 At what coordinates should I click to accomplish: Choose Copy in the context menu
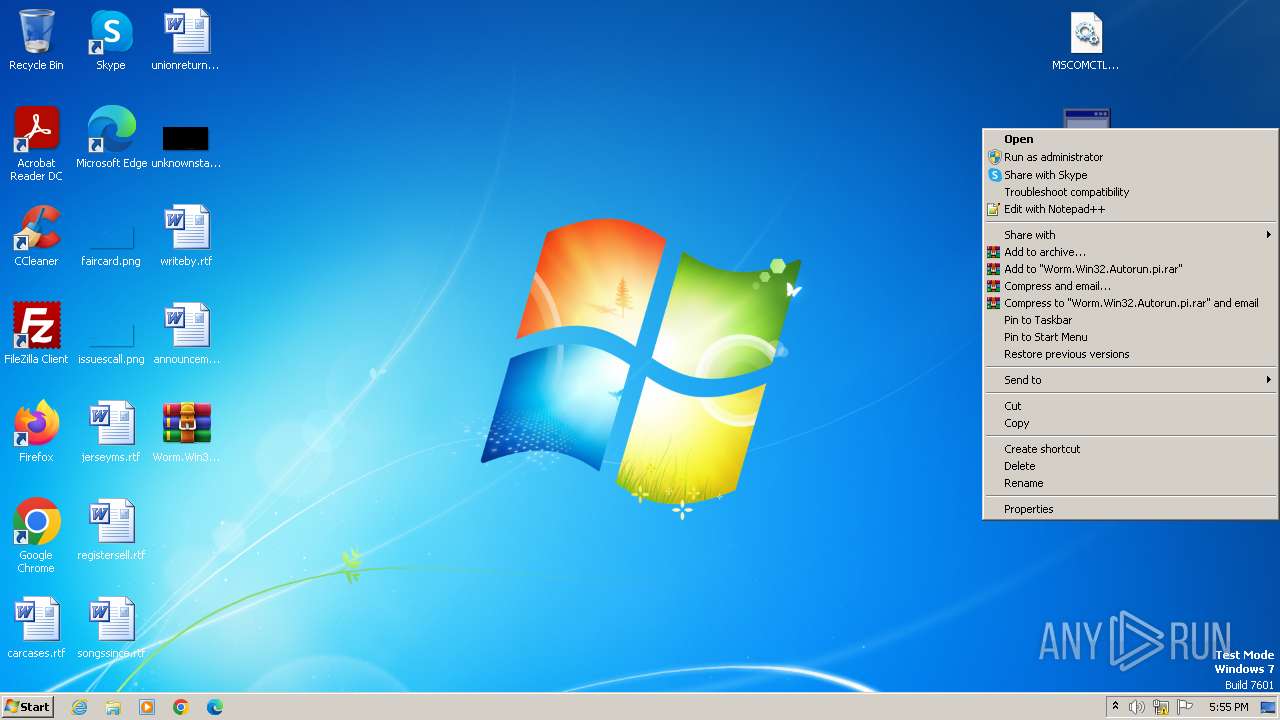pyautogui.click(x=1130, y=423)
